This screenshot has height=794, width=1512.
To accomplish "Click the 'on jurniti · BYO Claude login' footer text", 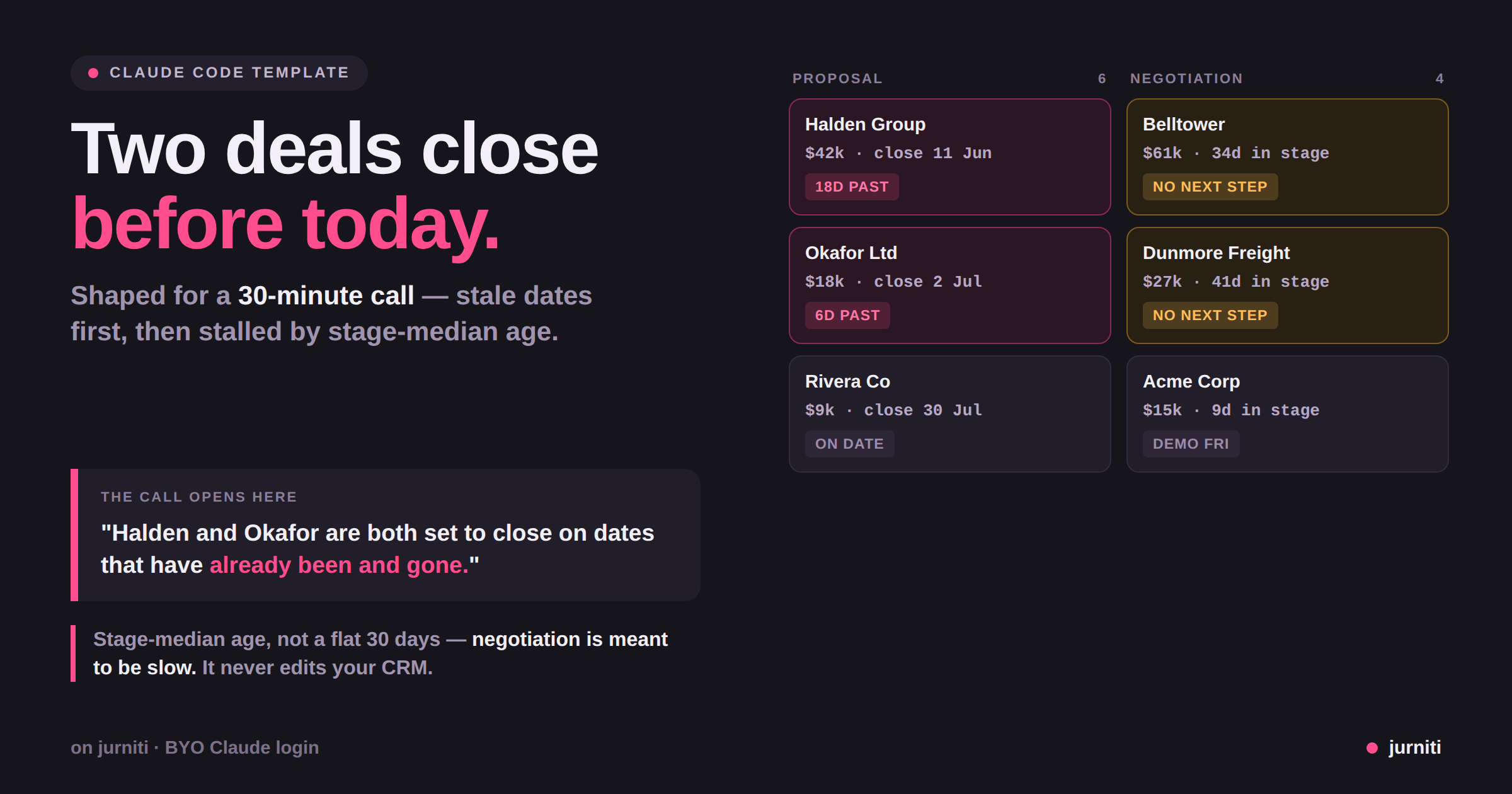I will [x=195, y=747].
